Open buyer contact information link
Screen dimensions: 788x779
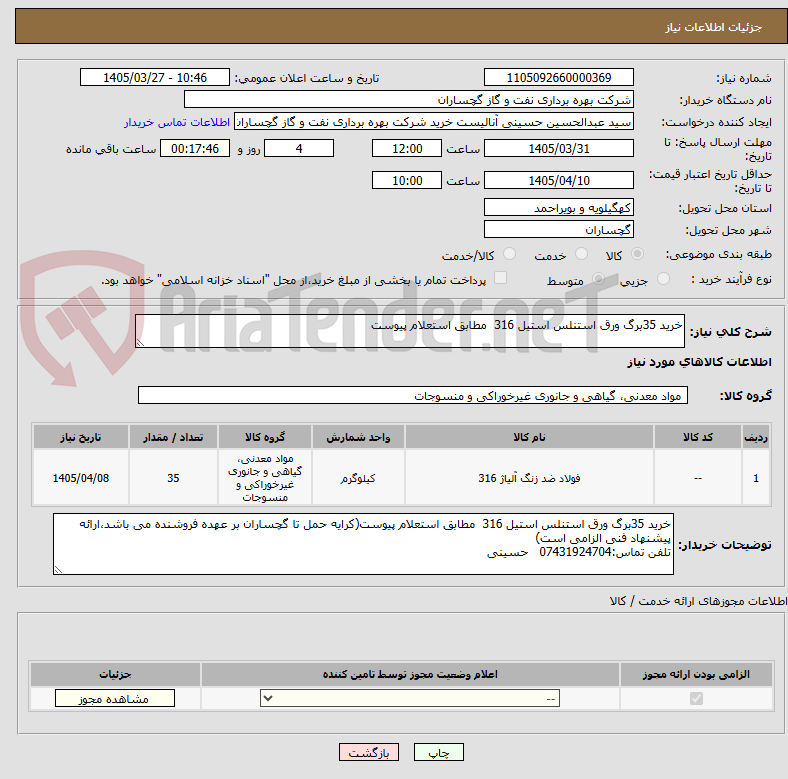(x=177, y=122)
